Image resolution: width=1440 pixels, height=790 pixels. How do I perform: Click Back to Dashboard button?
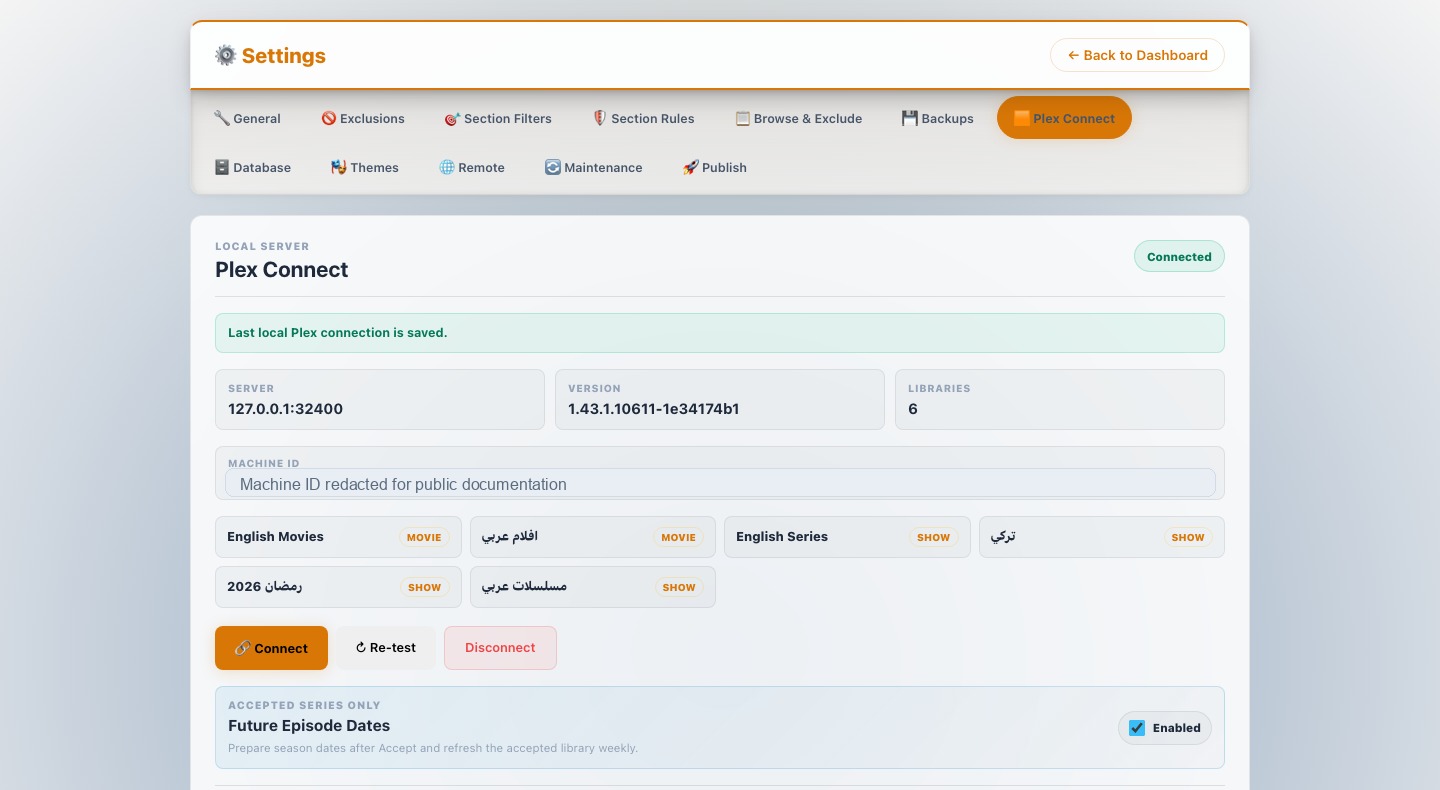pos(1137,55)
